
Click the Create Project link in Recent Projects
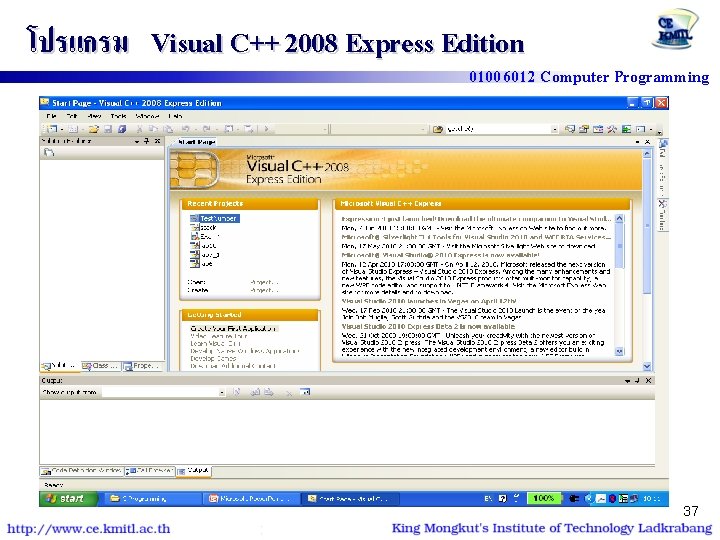click(x=264, y=290)
